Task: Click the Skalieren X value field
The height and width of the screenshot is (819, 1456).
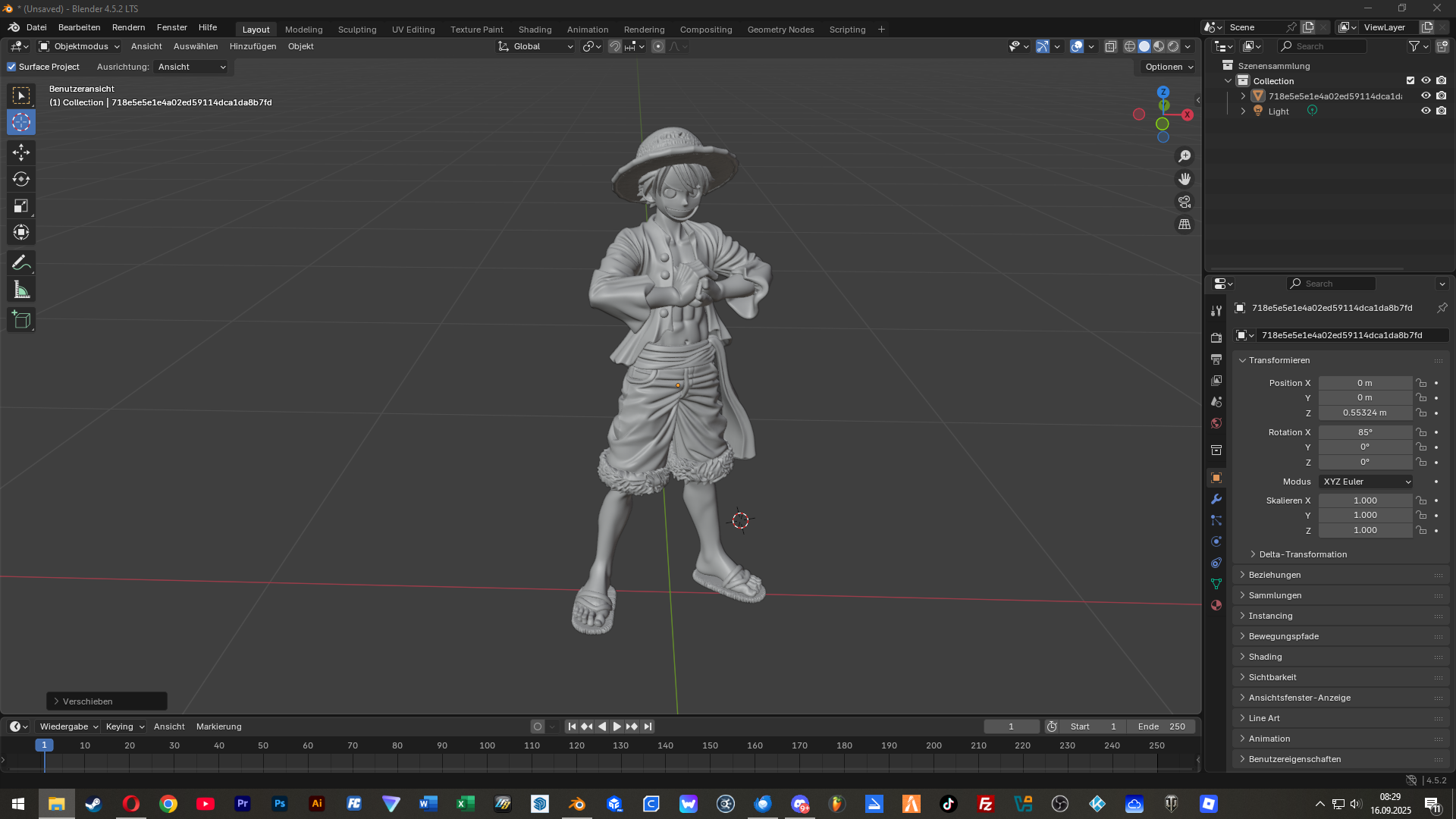Action: [x=1365, y=500]
